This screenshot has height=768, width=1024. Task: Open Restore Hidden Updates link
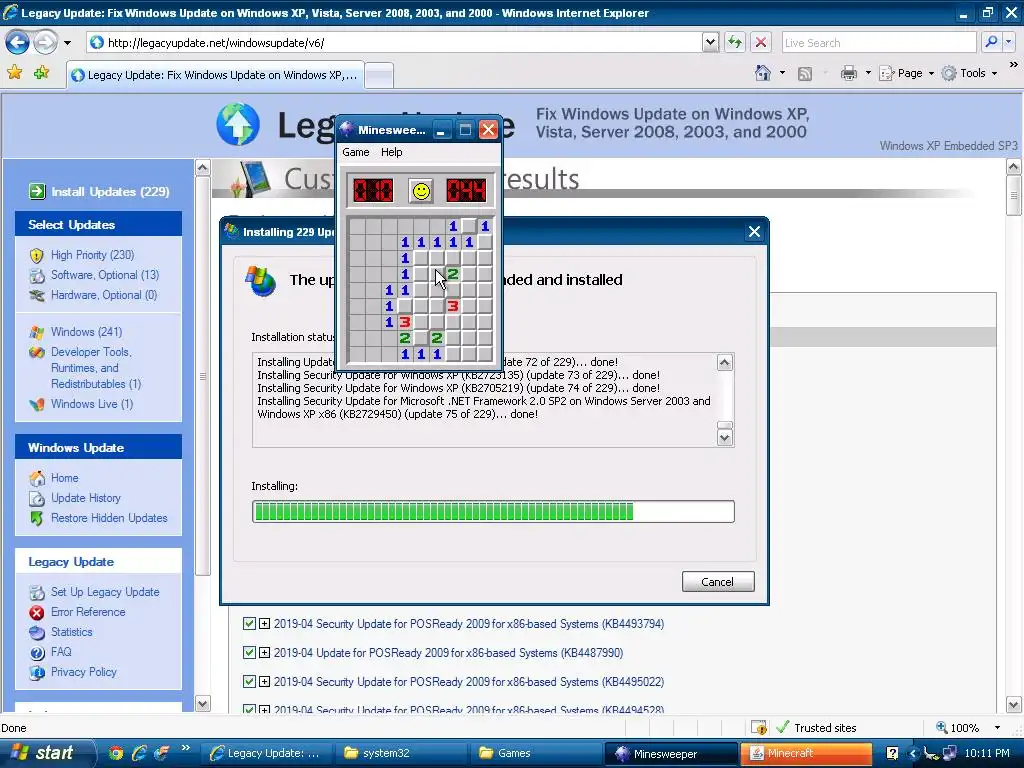(x=109, y=518)
